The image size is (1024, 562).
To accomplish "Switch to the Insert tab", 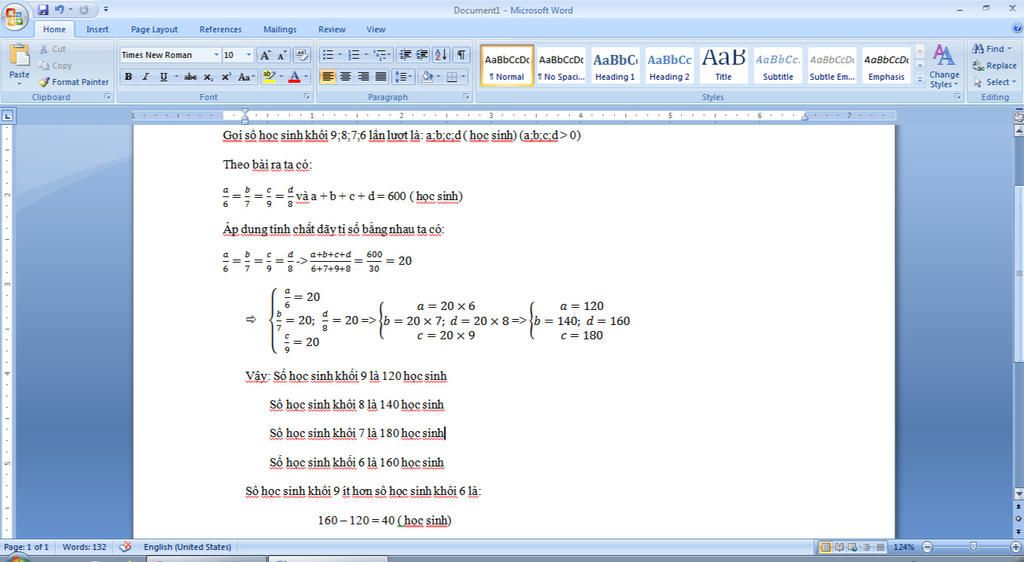I will (x=97, y=29).
